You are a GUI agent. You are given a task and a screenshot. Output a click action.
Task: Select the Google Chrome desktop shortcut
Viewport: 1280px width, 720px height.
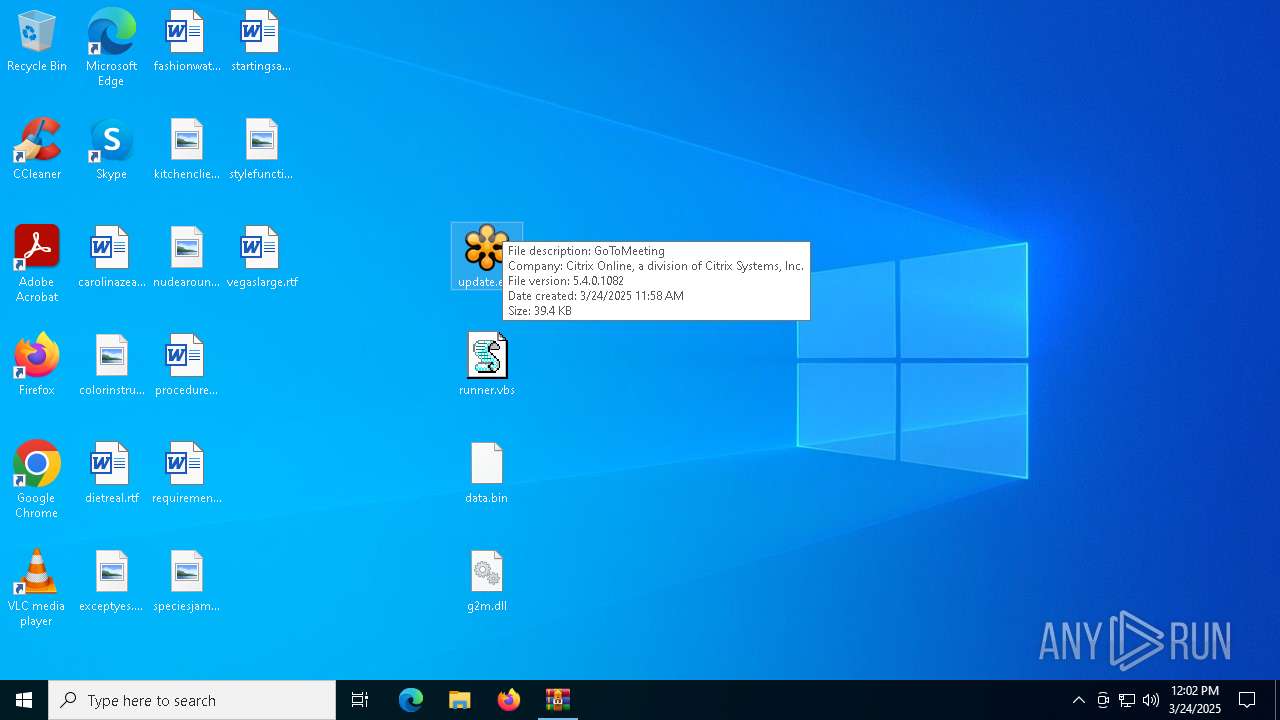(x=37, y=480)
